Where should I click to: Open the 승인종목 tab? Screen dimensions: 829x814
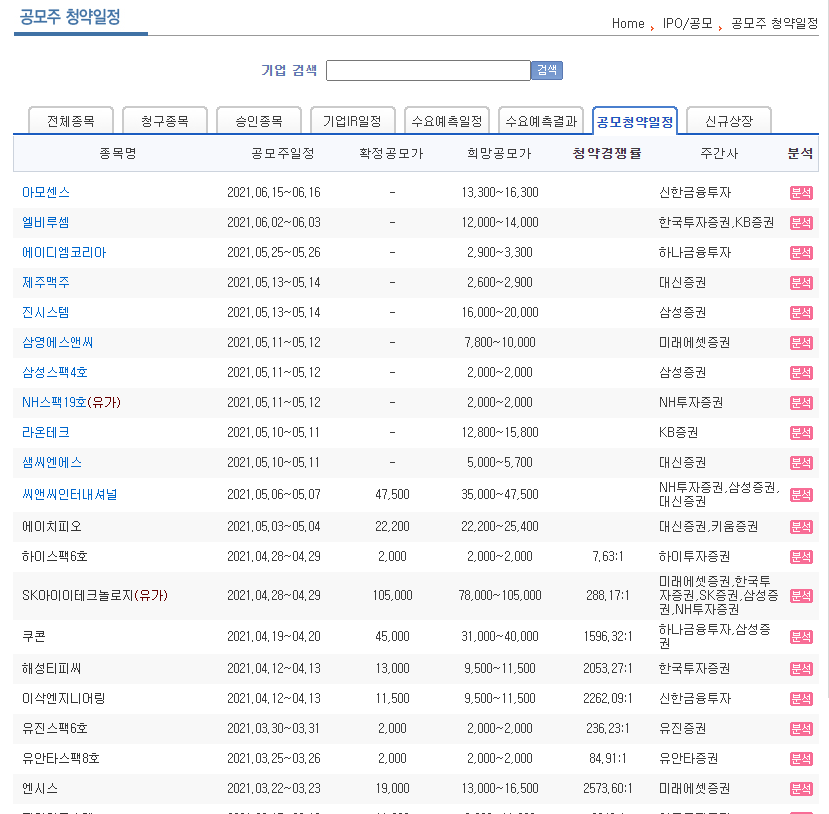click(x=259, y=121)
